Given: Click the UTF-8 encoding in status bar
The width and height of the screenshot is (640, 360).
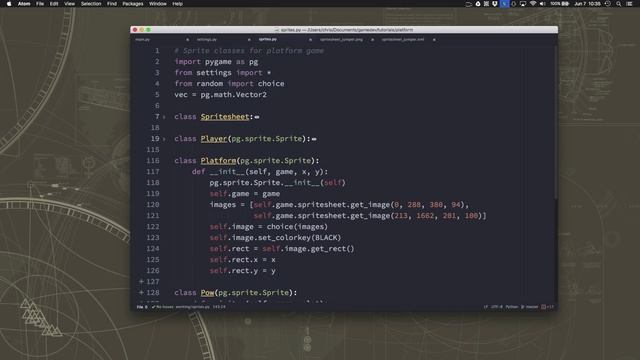Looking at the screenshot, I should point(497,307).
